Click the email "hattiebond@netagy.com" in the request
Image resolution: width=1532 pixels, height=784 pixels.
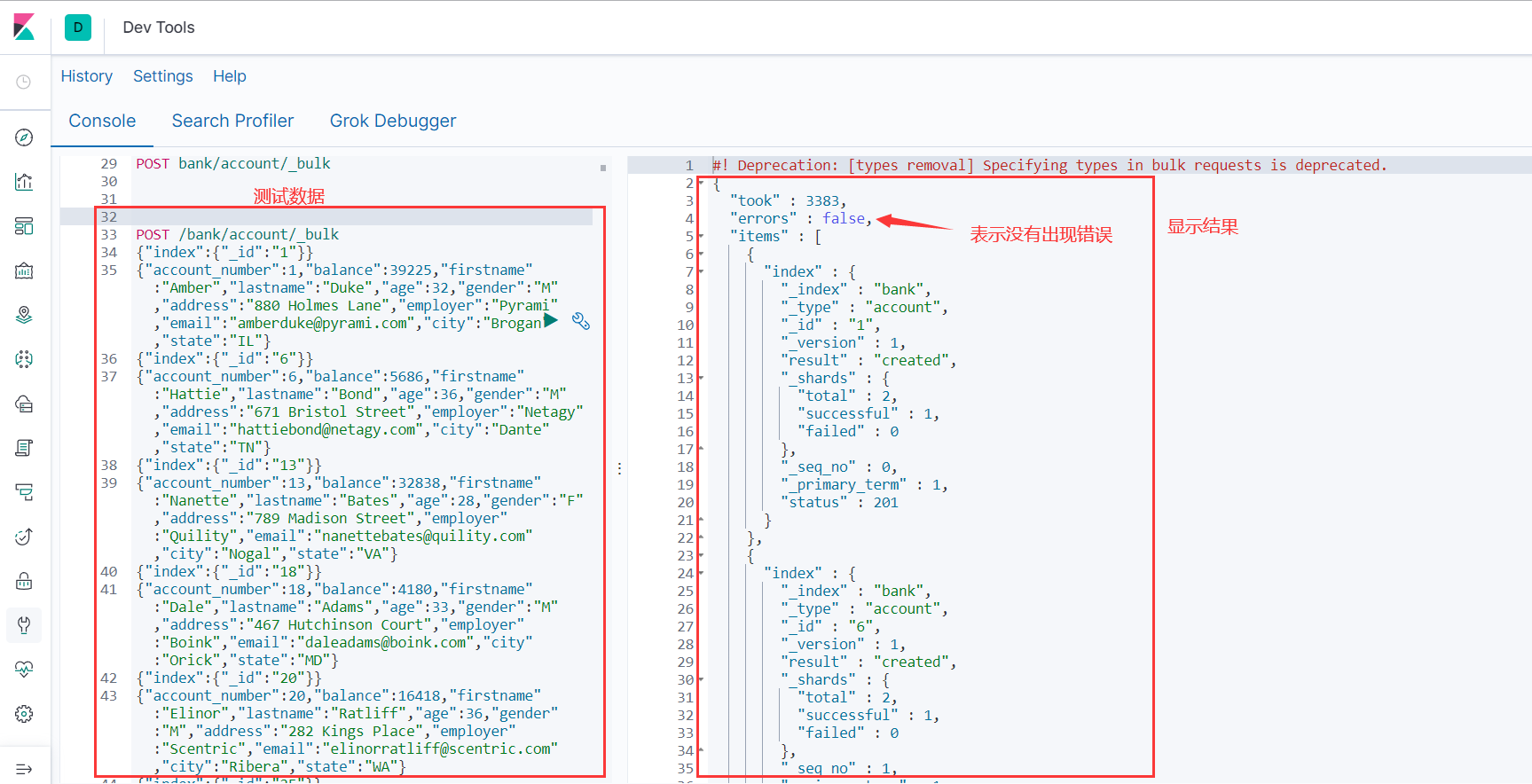(326, 429)
